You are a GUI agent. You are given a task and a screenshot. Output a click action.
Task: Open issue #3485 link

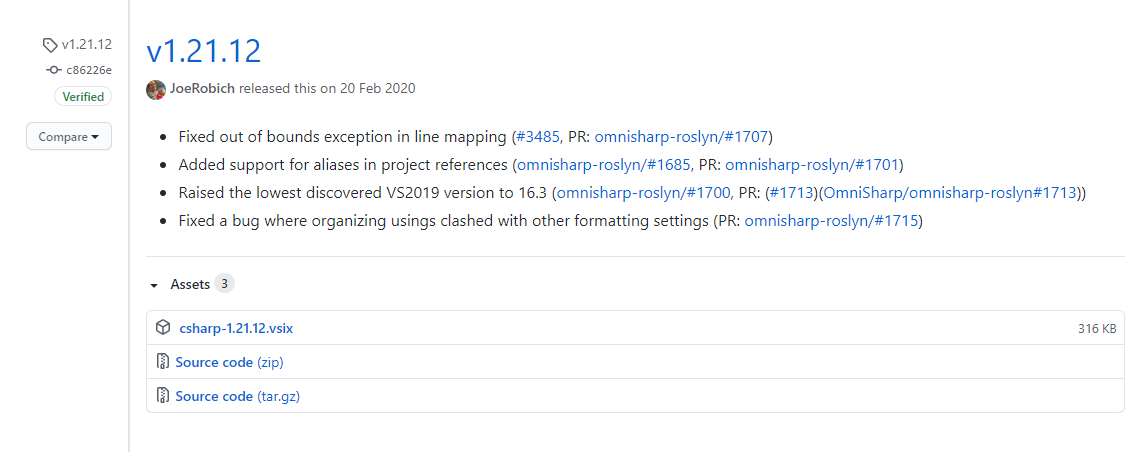pyautogui.click(x=539, y=137)
